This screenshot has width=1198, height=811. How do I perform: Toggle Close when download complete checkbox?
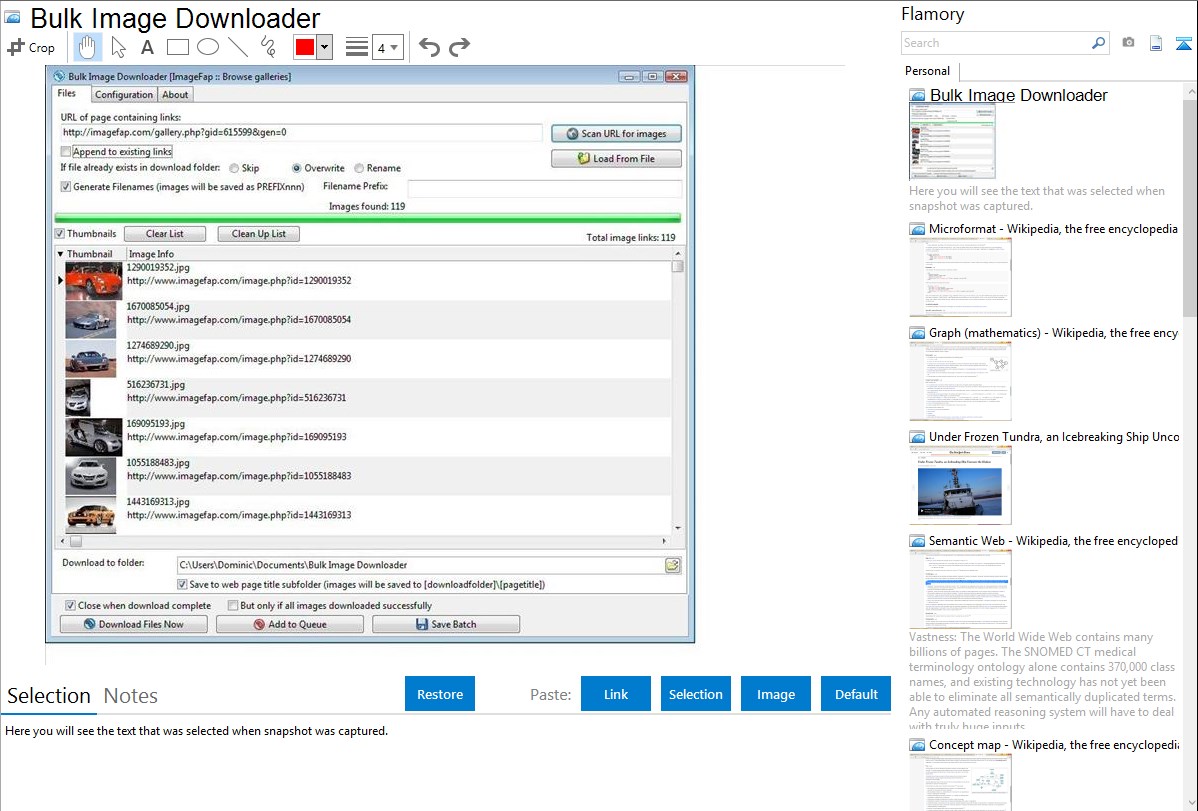[70, 605]
